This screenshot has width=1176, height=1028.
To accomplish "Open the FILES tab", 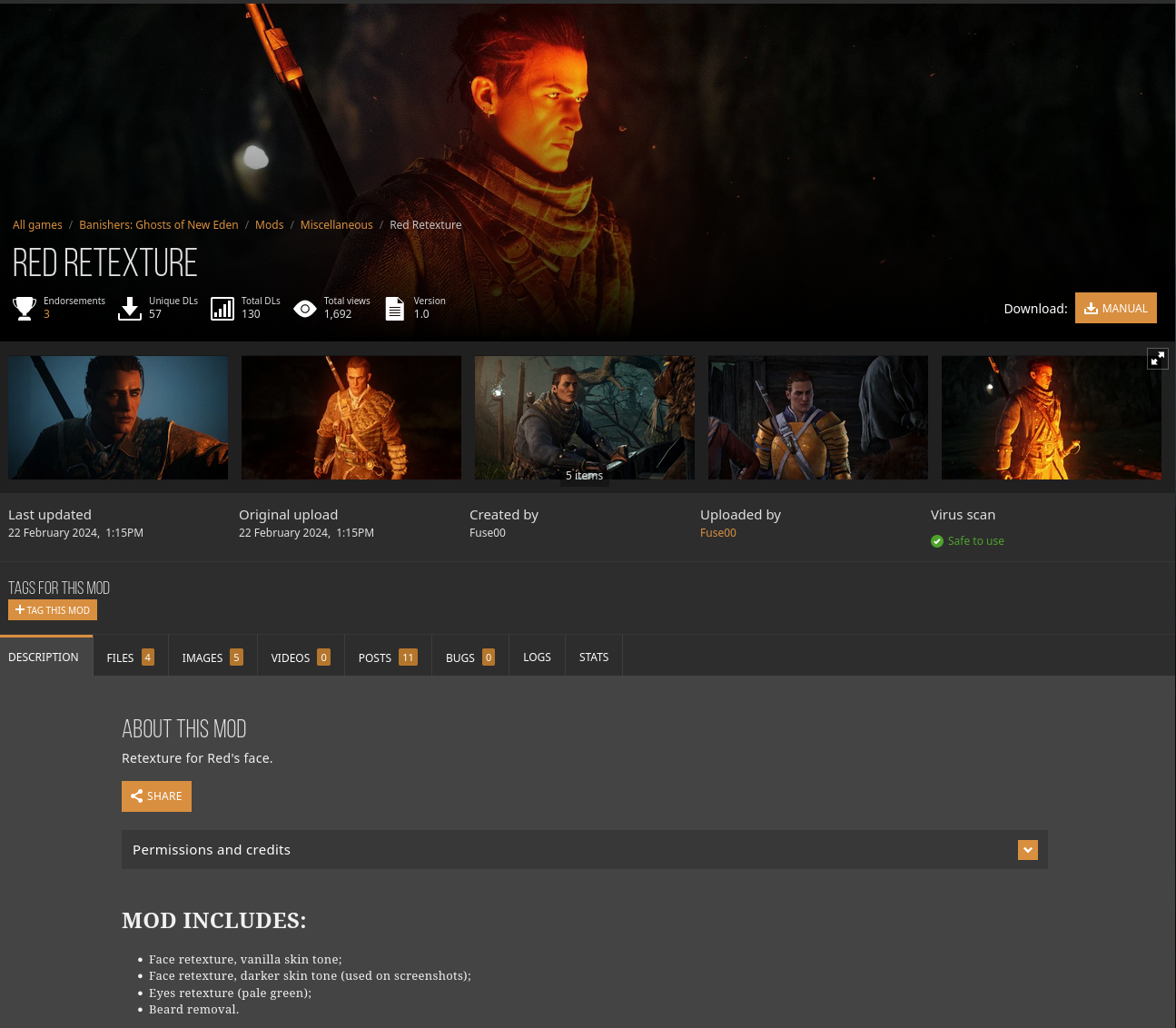I will 130,657.
